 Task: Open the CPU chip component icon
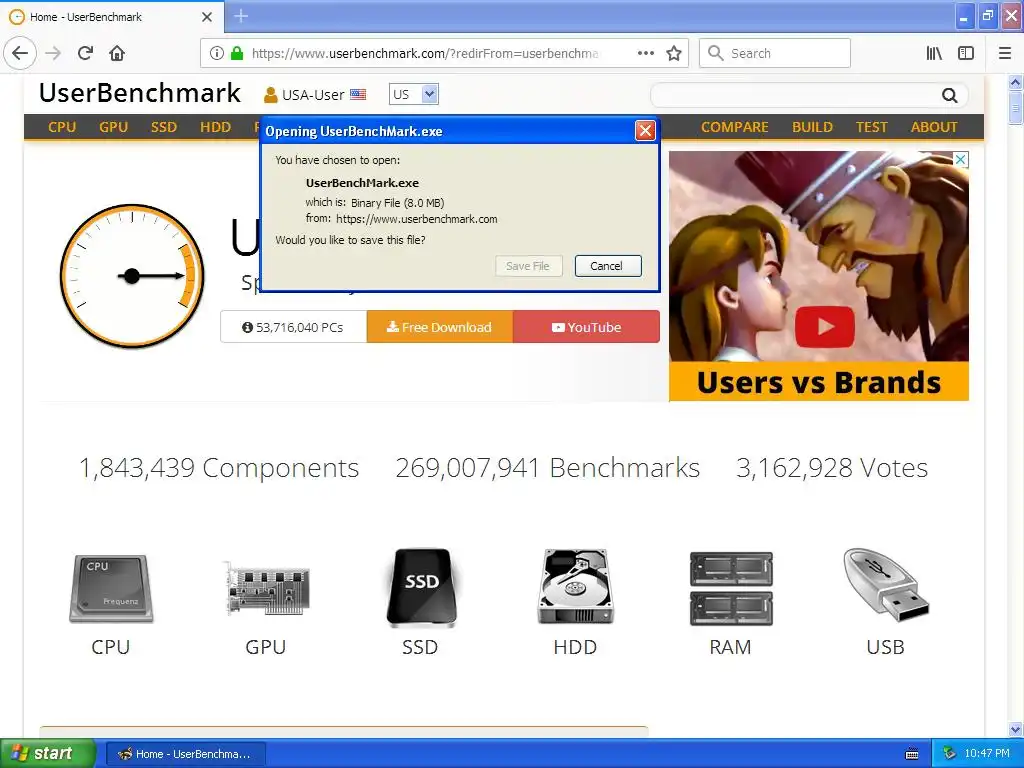tap(111, 588)
